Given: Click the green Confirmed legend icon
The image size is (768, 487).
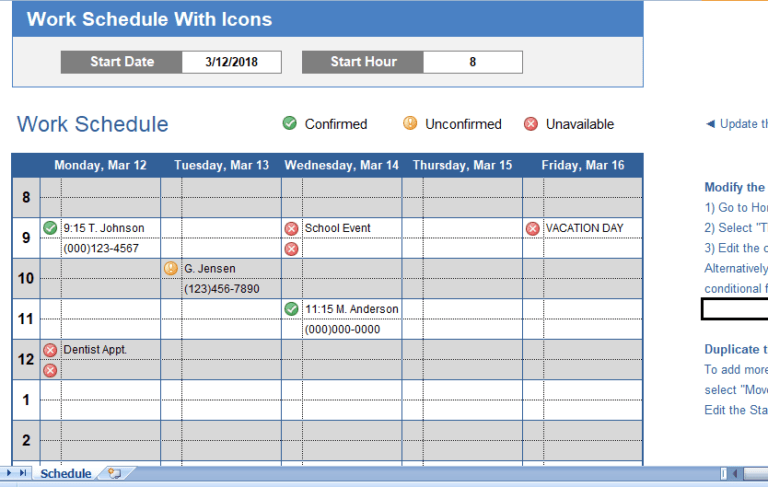Looking at the screenshot, I should (290, 124).
